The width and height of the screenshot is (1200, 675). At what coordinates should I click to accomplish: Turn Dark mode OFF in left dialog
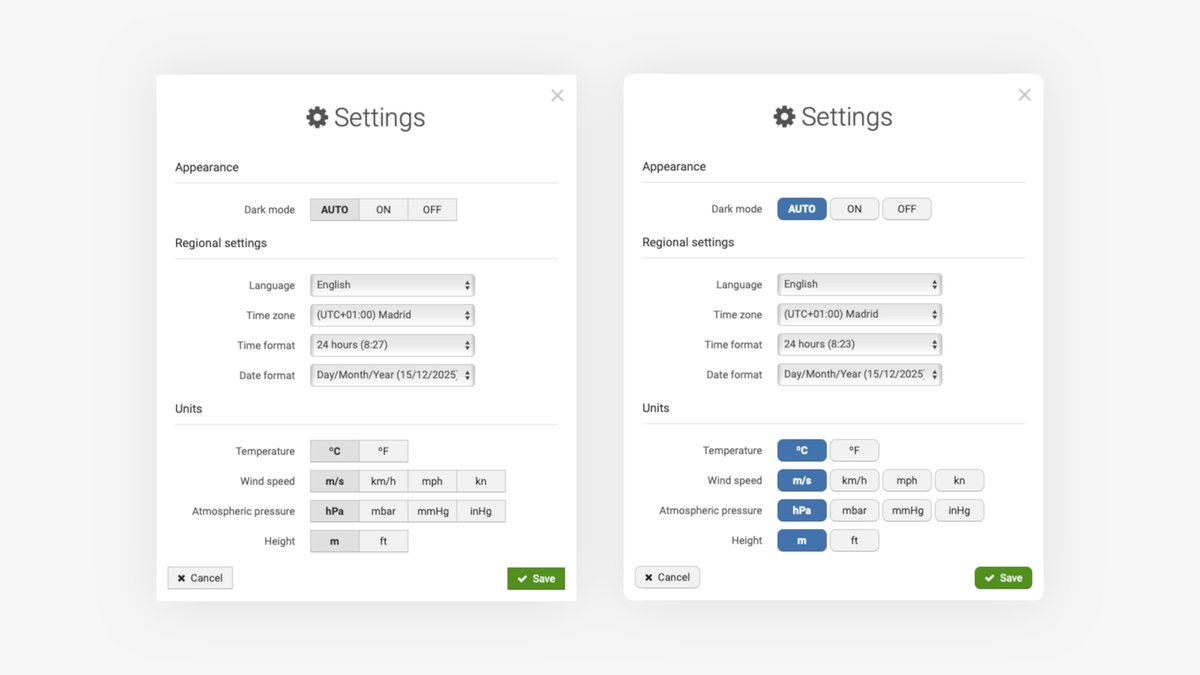432,210
